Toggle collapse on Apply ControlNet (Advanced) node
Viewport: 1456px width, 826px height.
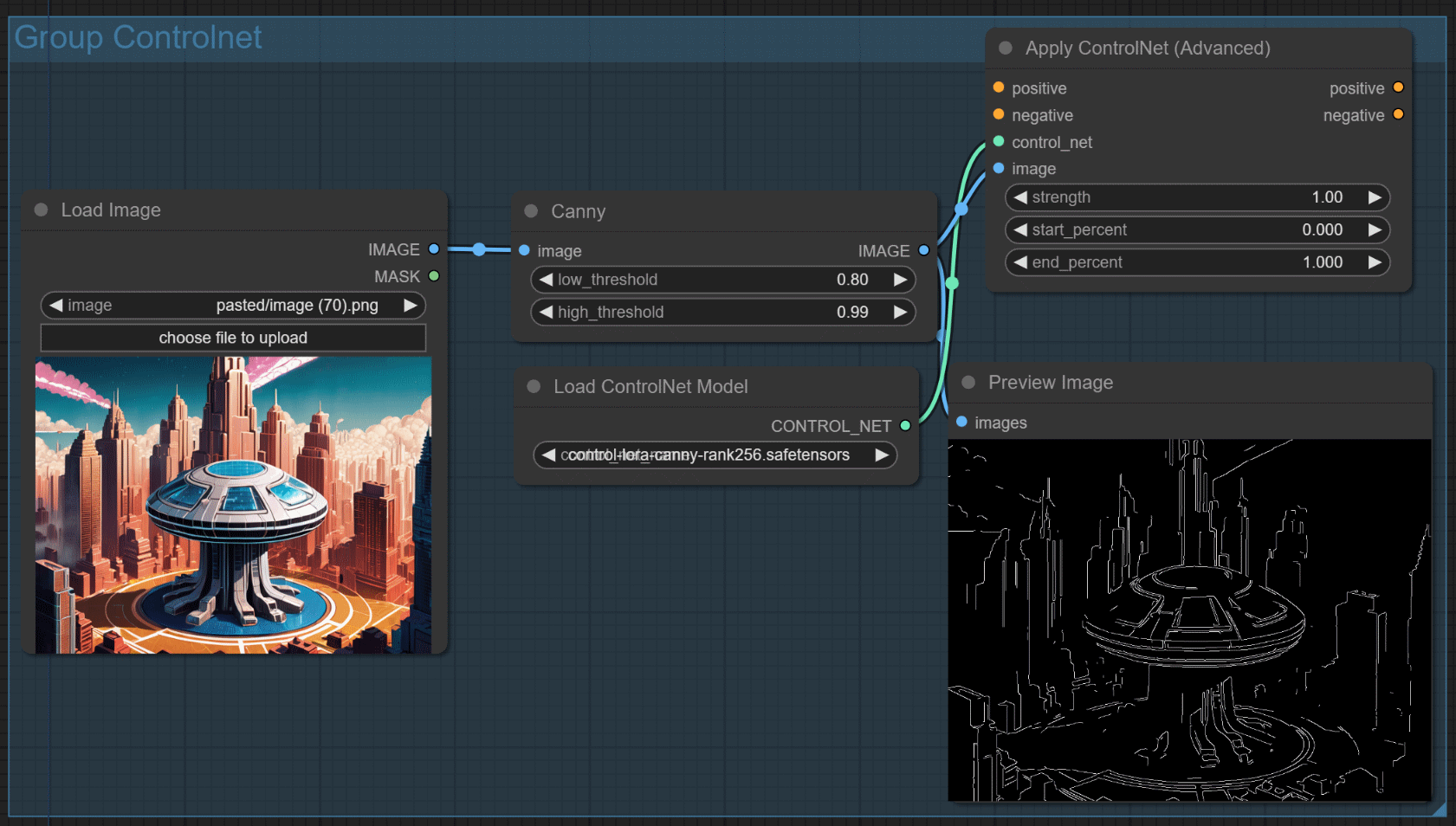click(1006, 48)
